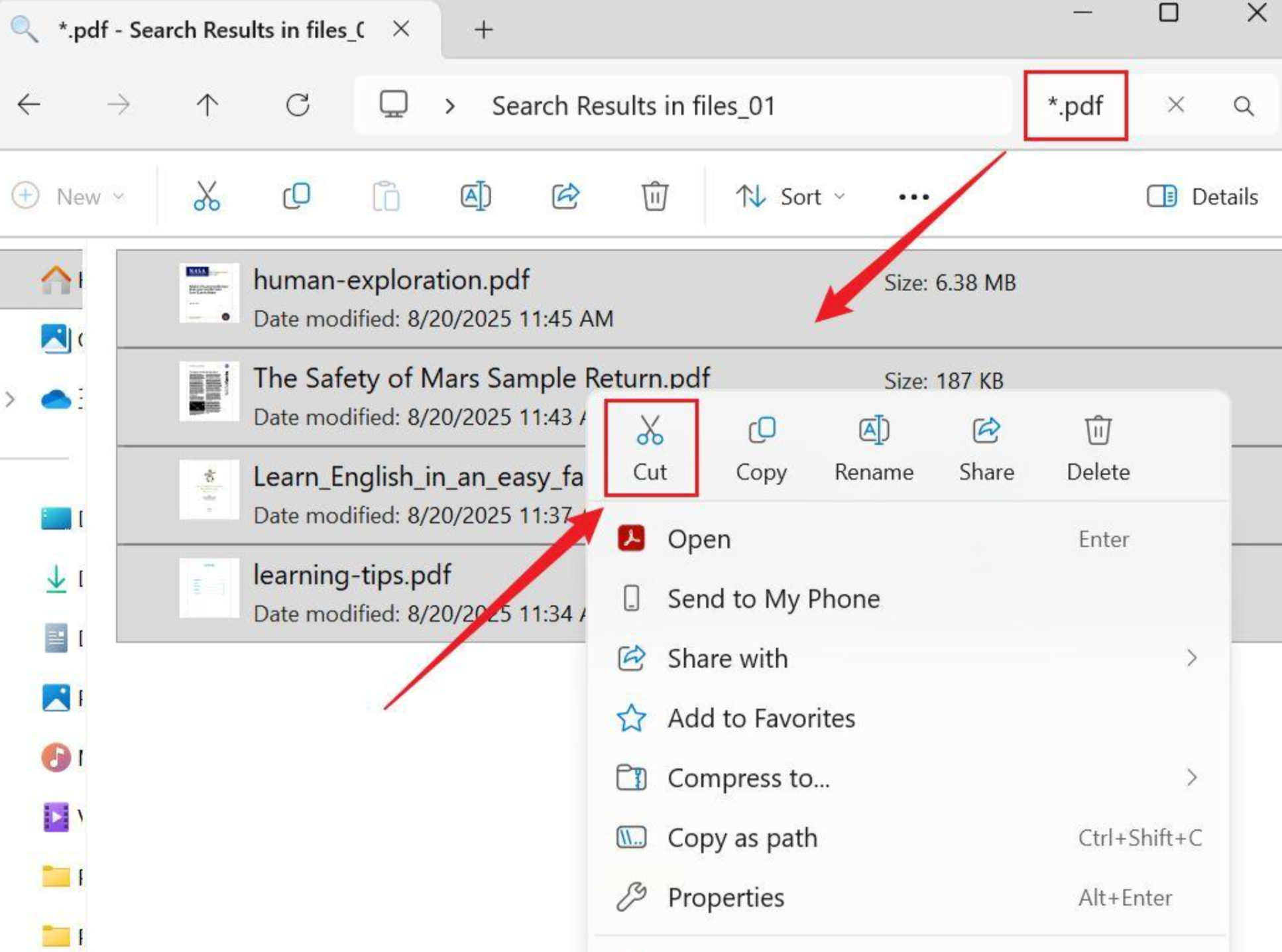This screenshot has width=1282, height=952.
Task: Choose Copy as path from context menu
Action: tap(742, 838)
